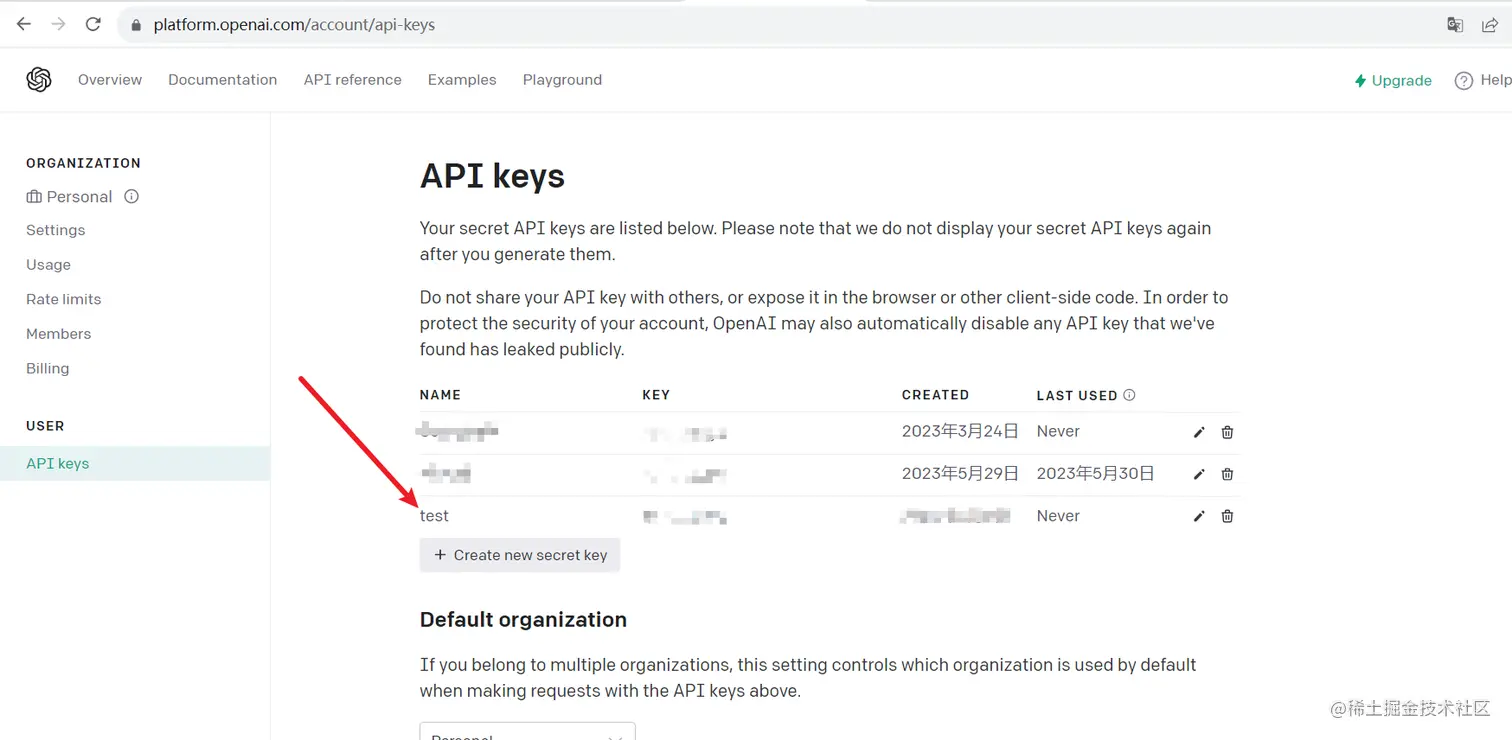Click the Upgrade link
This screenshot has width=1512, height=740.
coord(1393,81)
